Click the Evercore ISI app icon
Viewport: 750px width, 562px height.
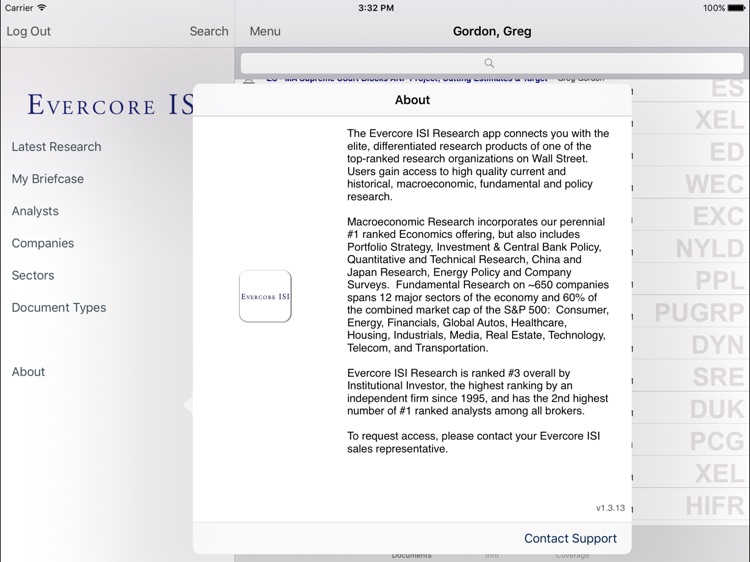265,296
